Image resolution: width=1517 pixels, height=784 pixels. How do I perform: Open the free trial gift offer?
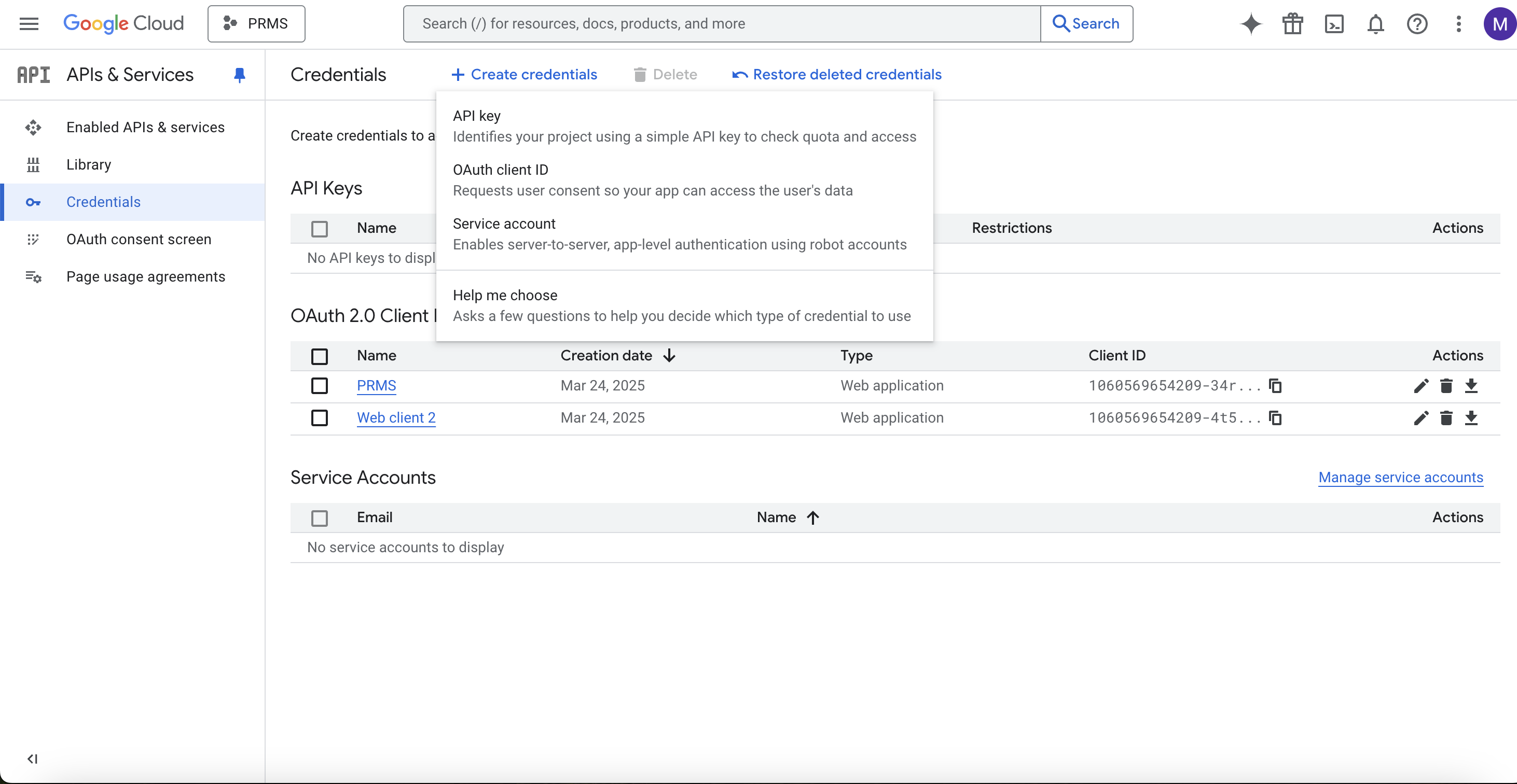(1293, 23)
